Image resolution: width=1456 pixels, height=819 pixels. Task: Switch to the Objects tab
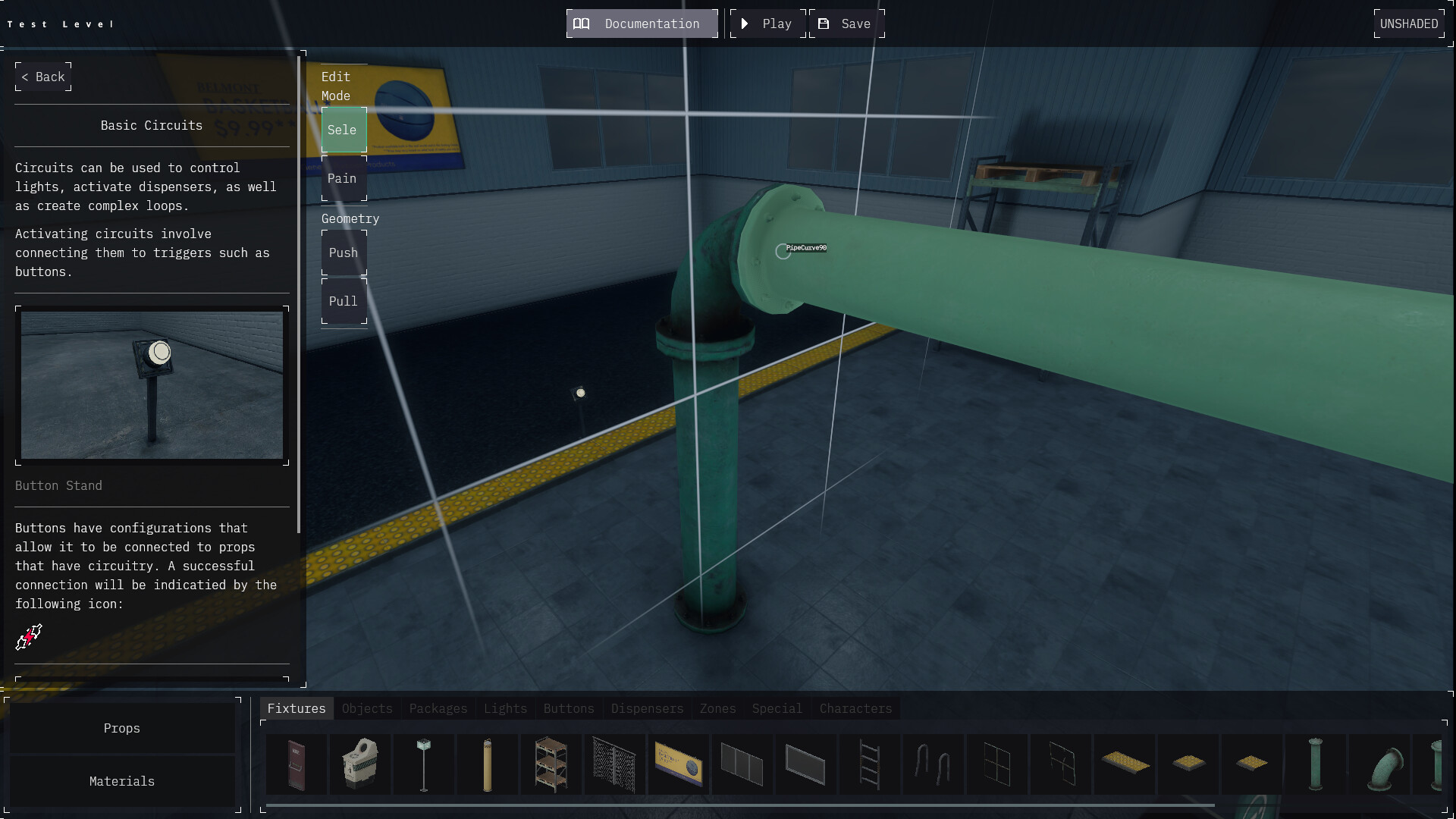(x=367, y=708)
